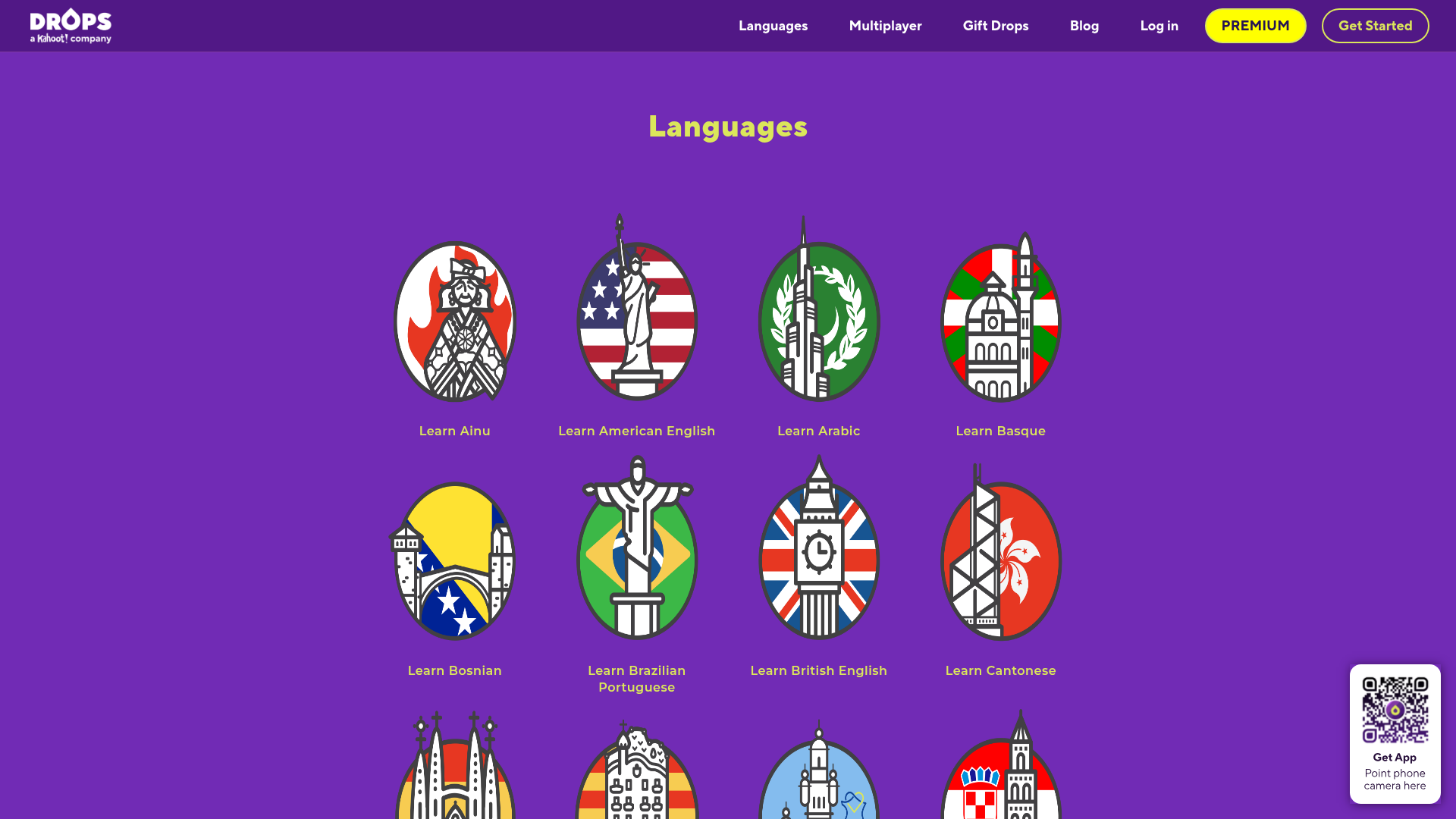Select the Big Ben British English icon

tap(819, 548)
